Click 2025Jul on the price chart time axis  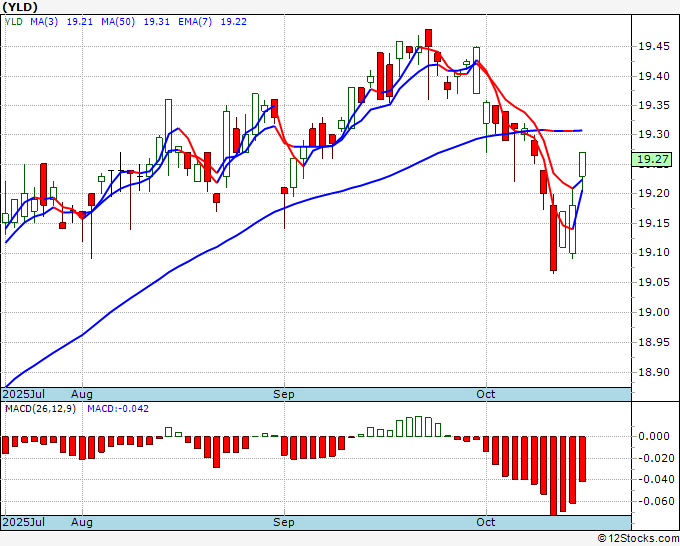24,394
